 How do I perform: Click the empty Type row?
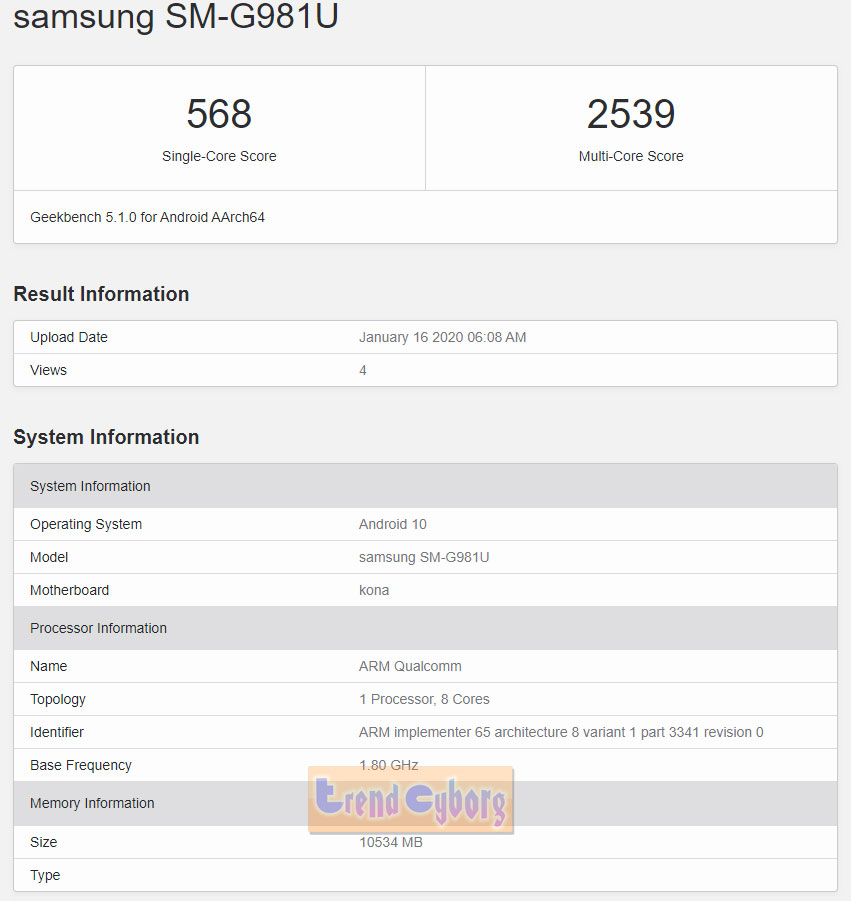pyautogui.click(x=425, y=875)
